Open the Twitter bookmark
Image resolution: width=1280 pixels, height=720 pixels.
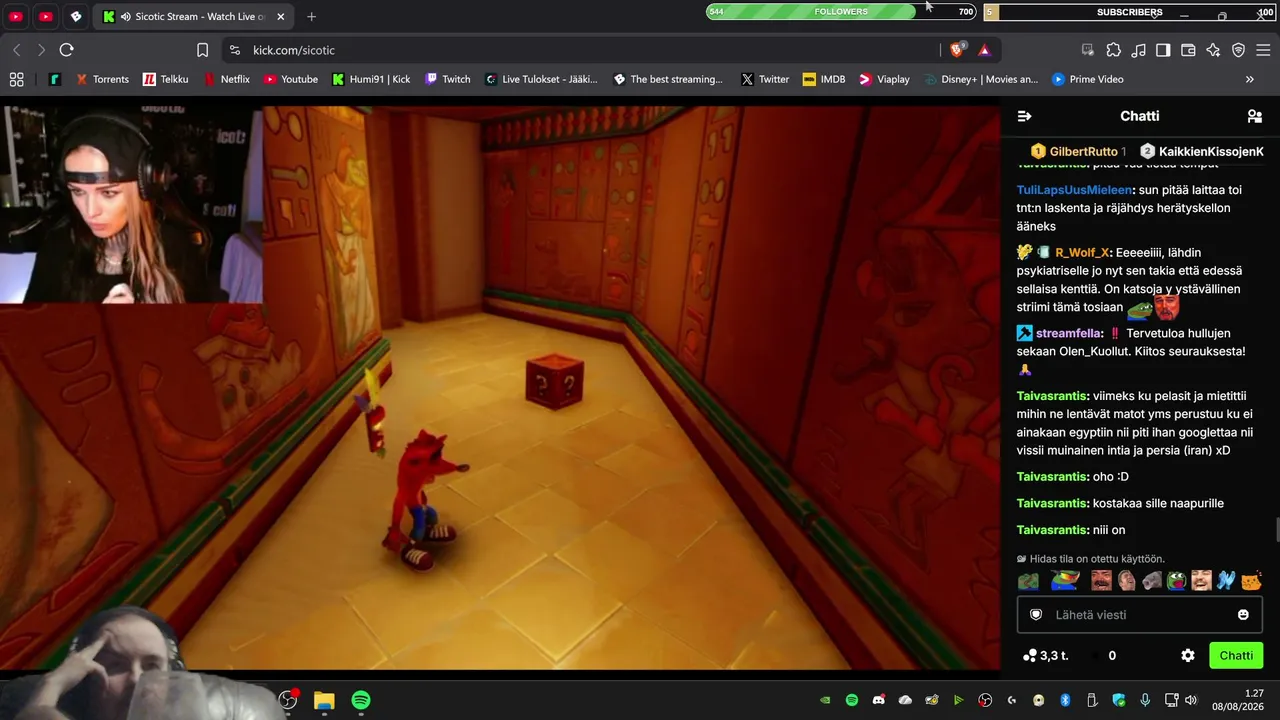tap(764, 79)
